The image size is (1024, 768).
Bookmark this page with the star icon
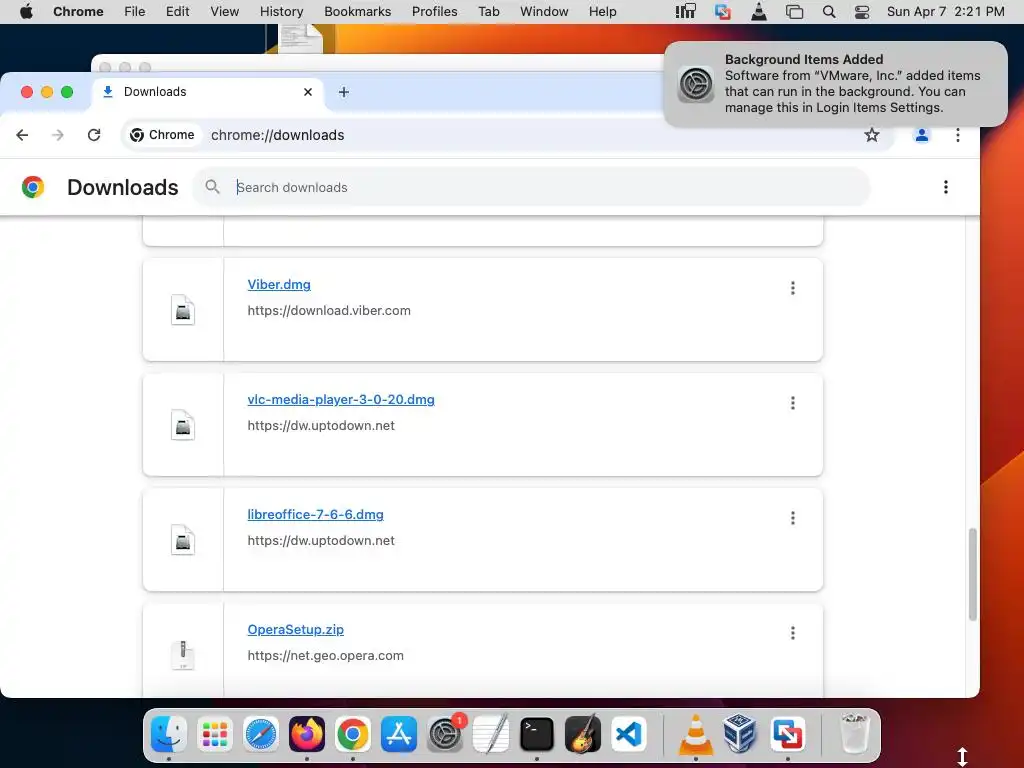click(872, 135)
